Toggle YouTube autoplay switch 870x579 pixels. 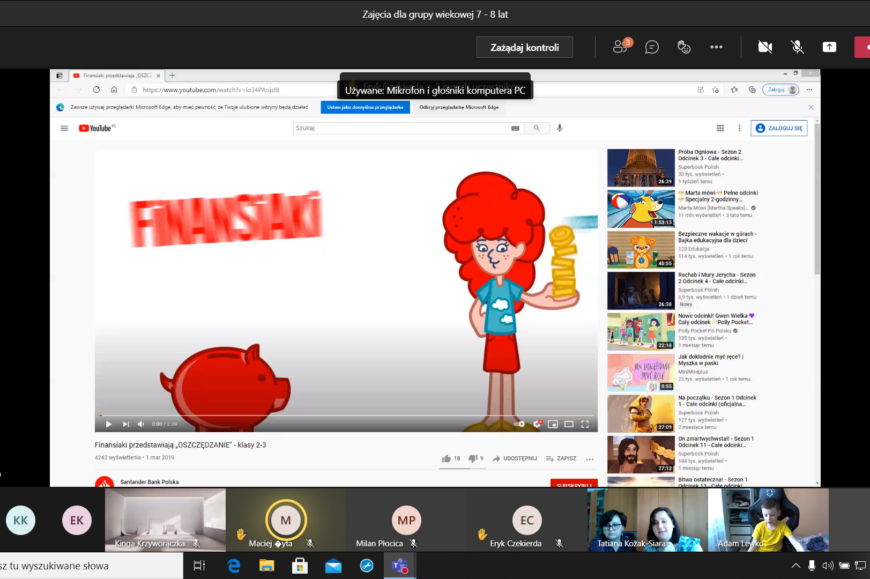(x=519, y=424)
